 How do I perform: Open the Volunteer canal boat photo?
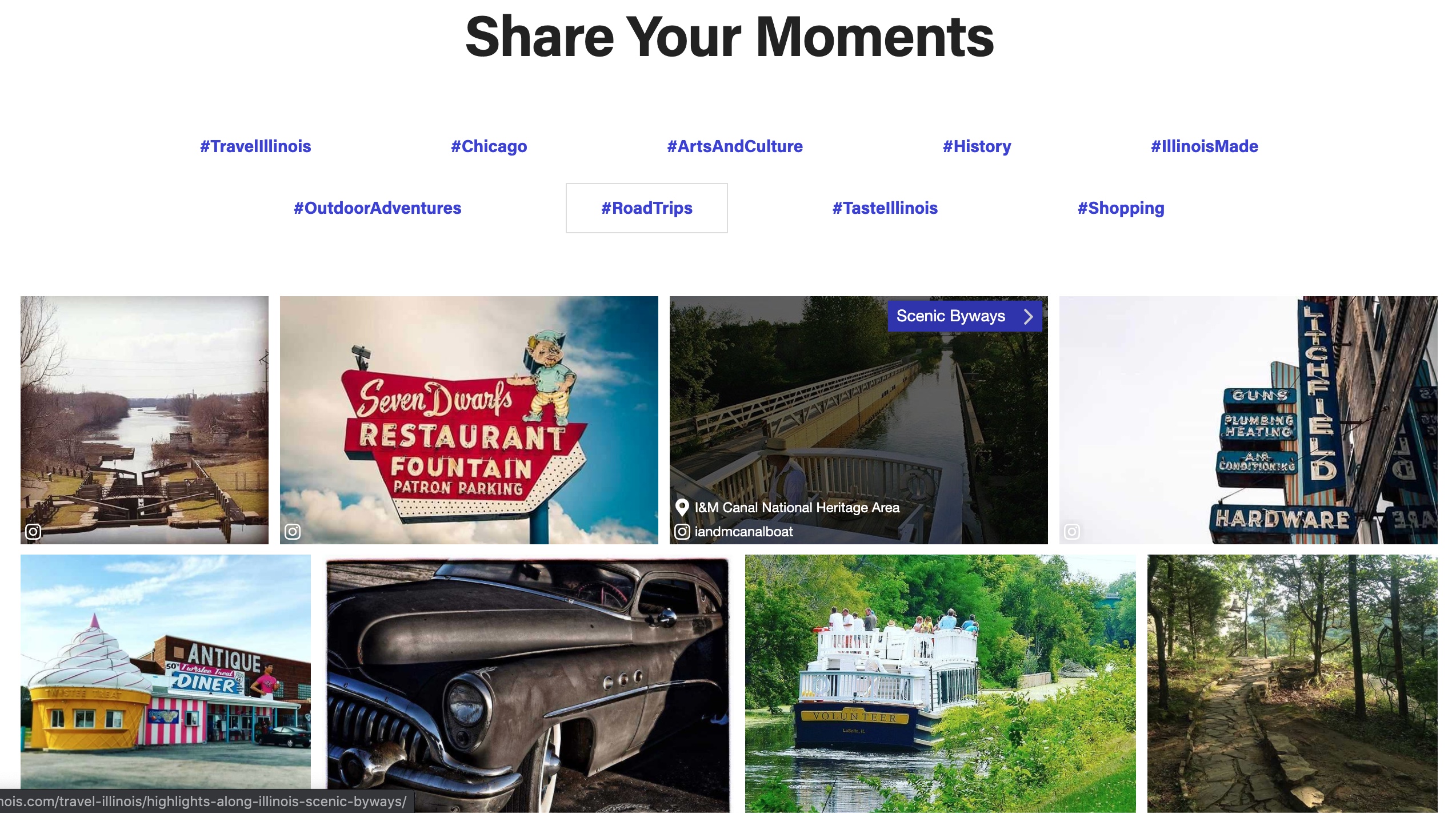pos(941,684)
